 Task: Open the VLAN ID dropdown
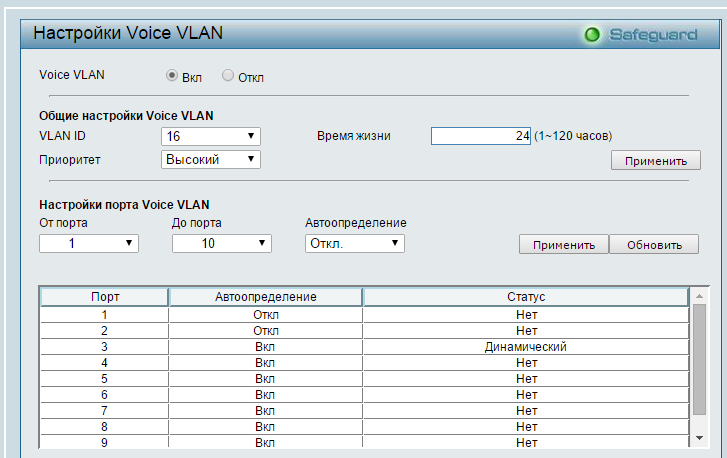tap(211, 136)
